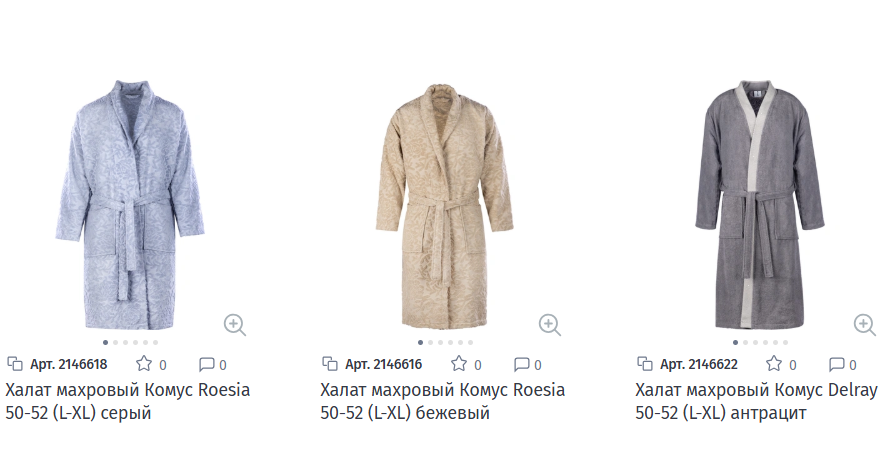
Task: Select second carousel dot under Delray robe
Action: click(746, 343)
